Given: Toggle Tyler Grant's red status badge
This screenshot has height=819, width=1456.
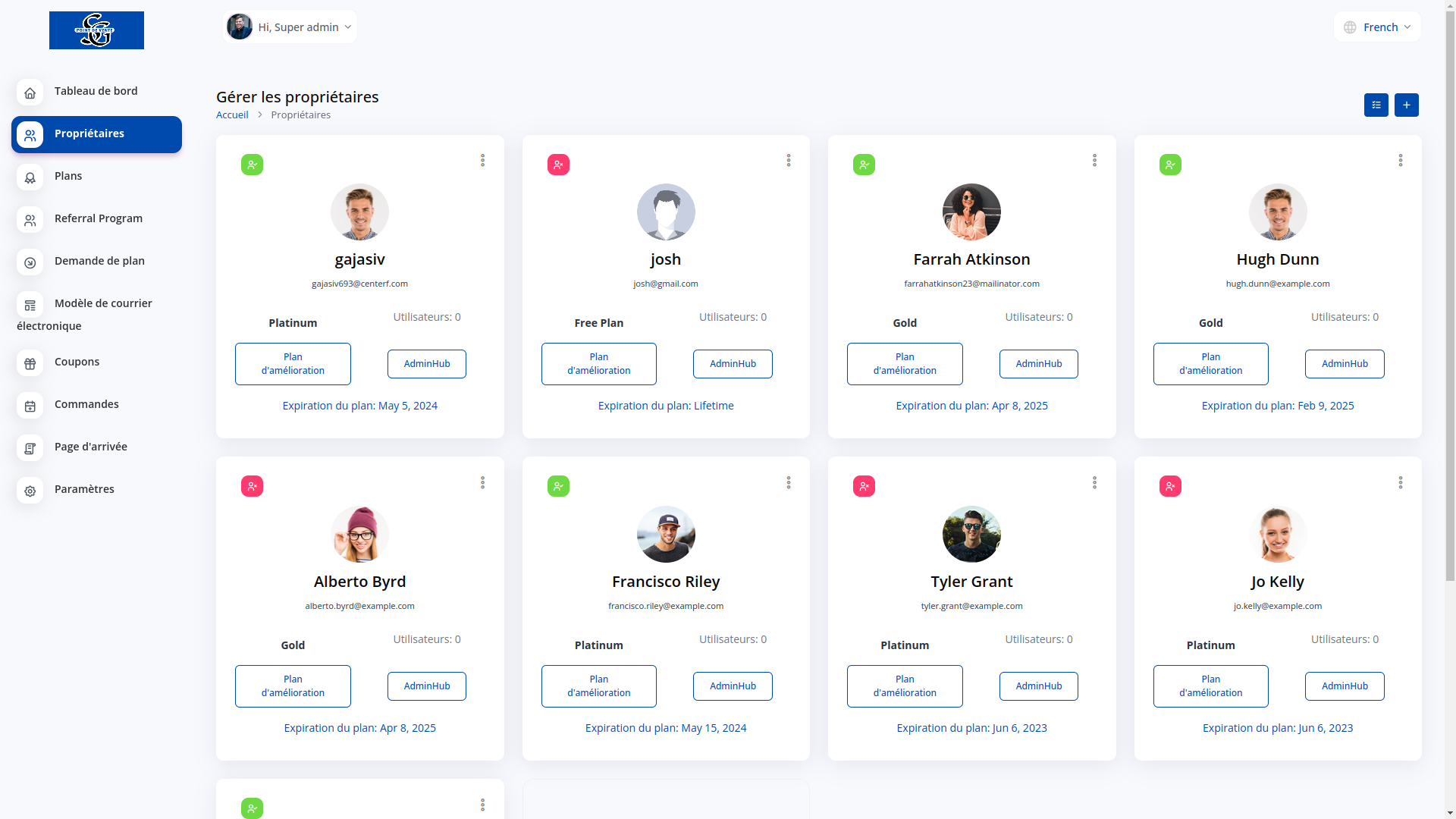Looking at the screenshot, I should click(864, 486).
